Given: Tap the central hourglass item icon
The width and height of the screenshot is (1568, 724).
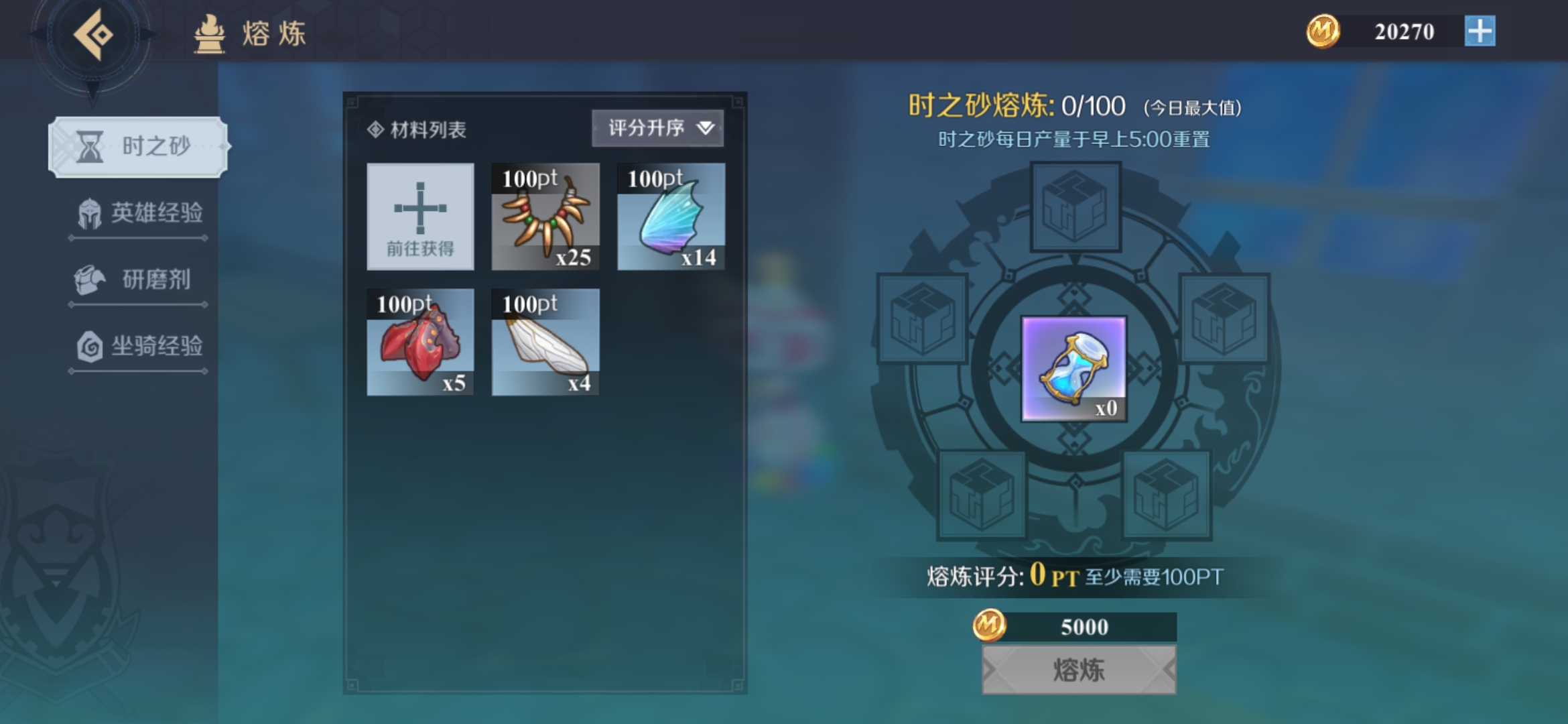Looking at the screenshot, I should 1074,369.
